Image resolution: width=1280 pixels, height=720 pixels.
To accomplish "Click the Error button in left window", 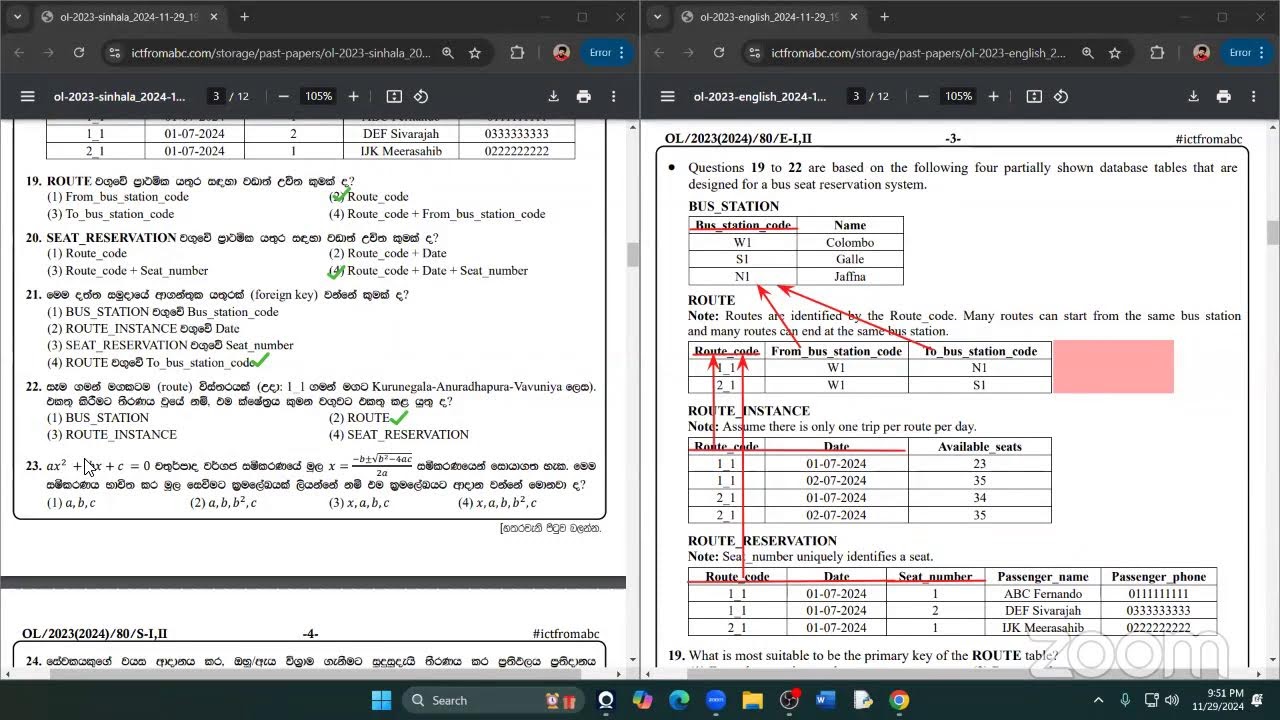I will tap(601, 53).
